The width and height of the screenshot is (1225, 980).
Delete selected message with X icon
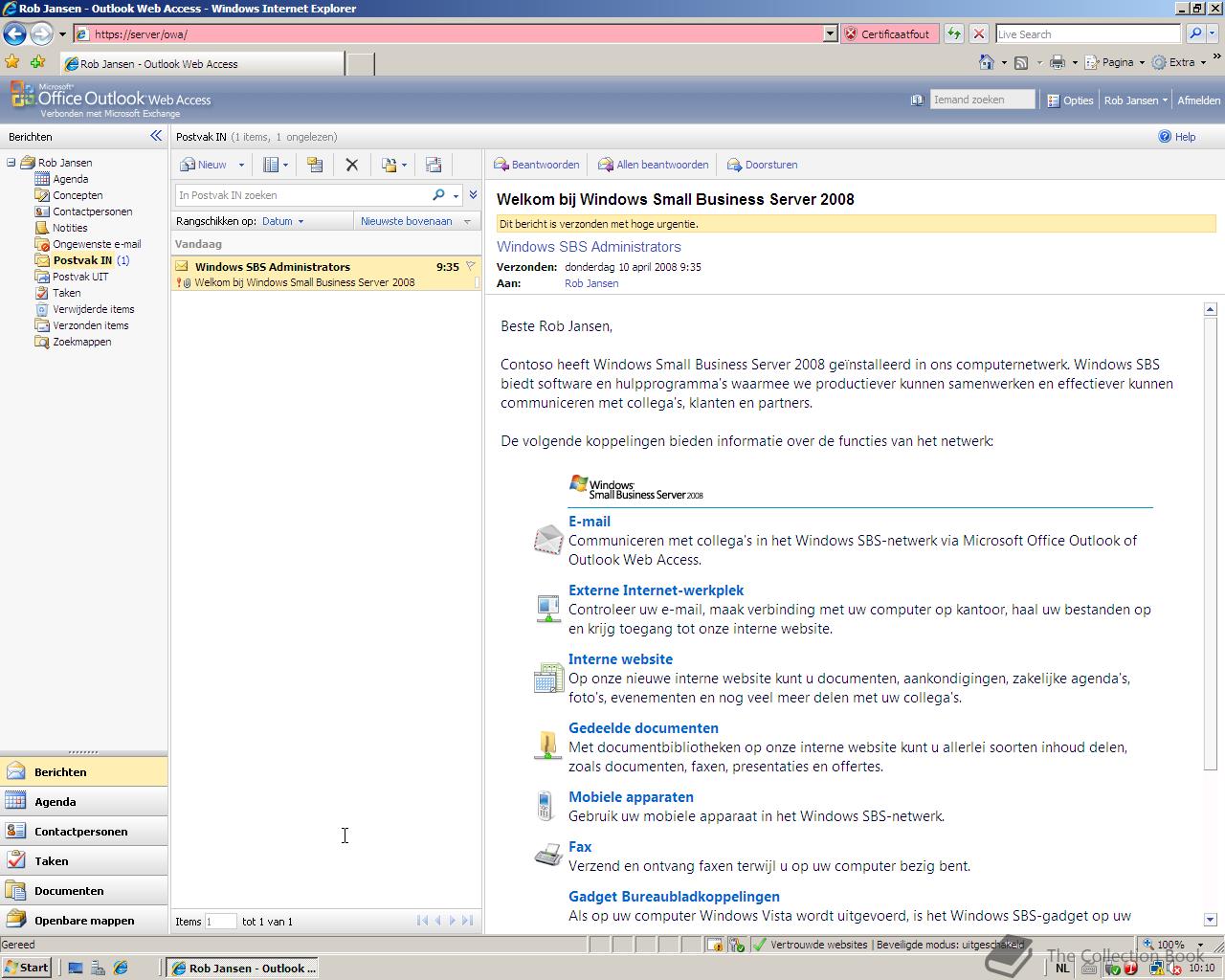[x=352, y=165]
